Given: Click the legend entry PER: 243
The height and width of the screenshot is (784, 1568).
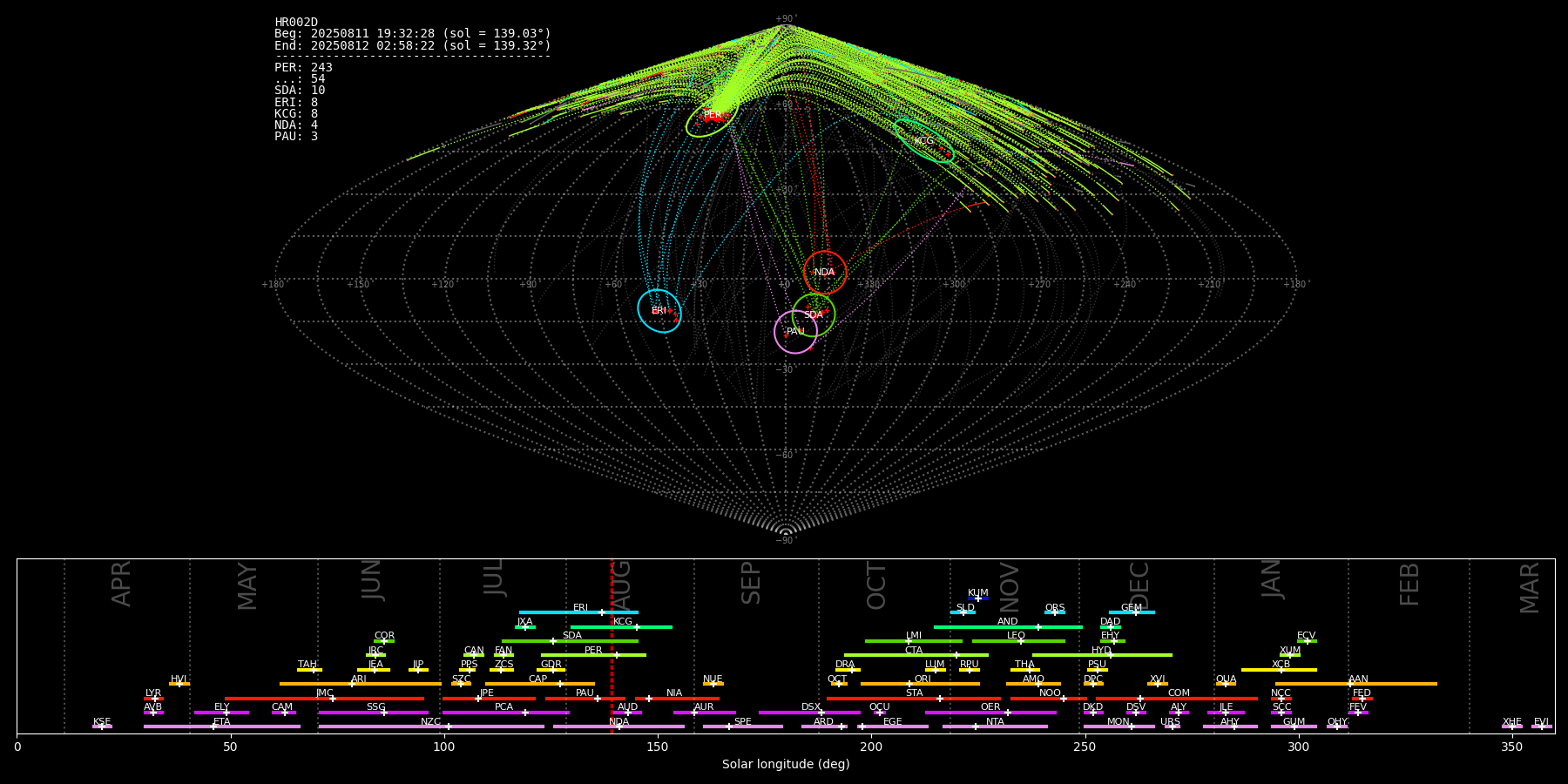Looking at the screenshot, I should coord(303,68).
